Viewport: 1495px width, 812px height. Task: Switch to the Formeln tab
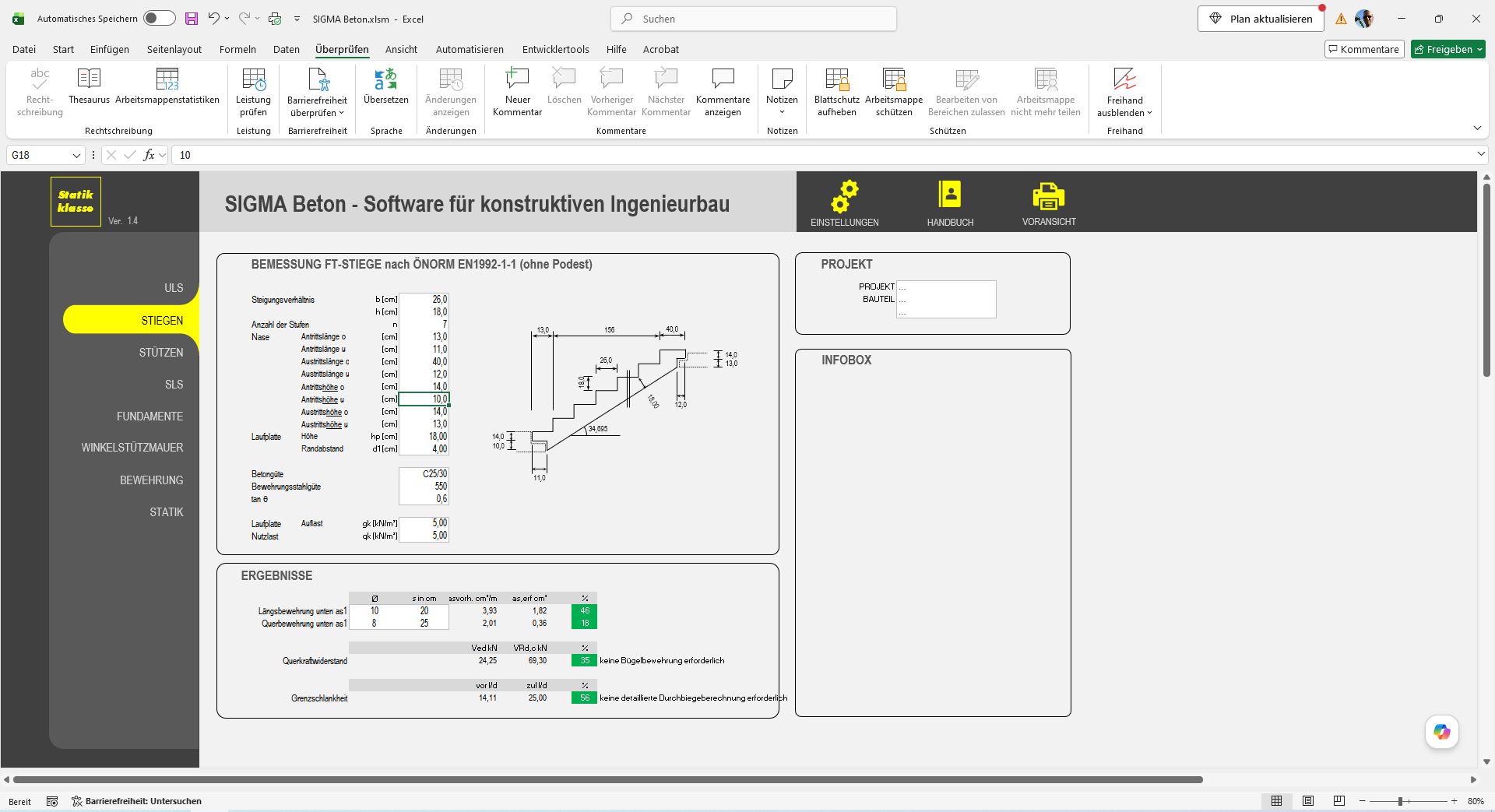coord(237,49)
